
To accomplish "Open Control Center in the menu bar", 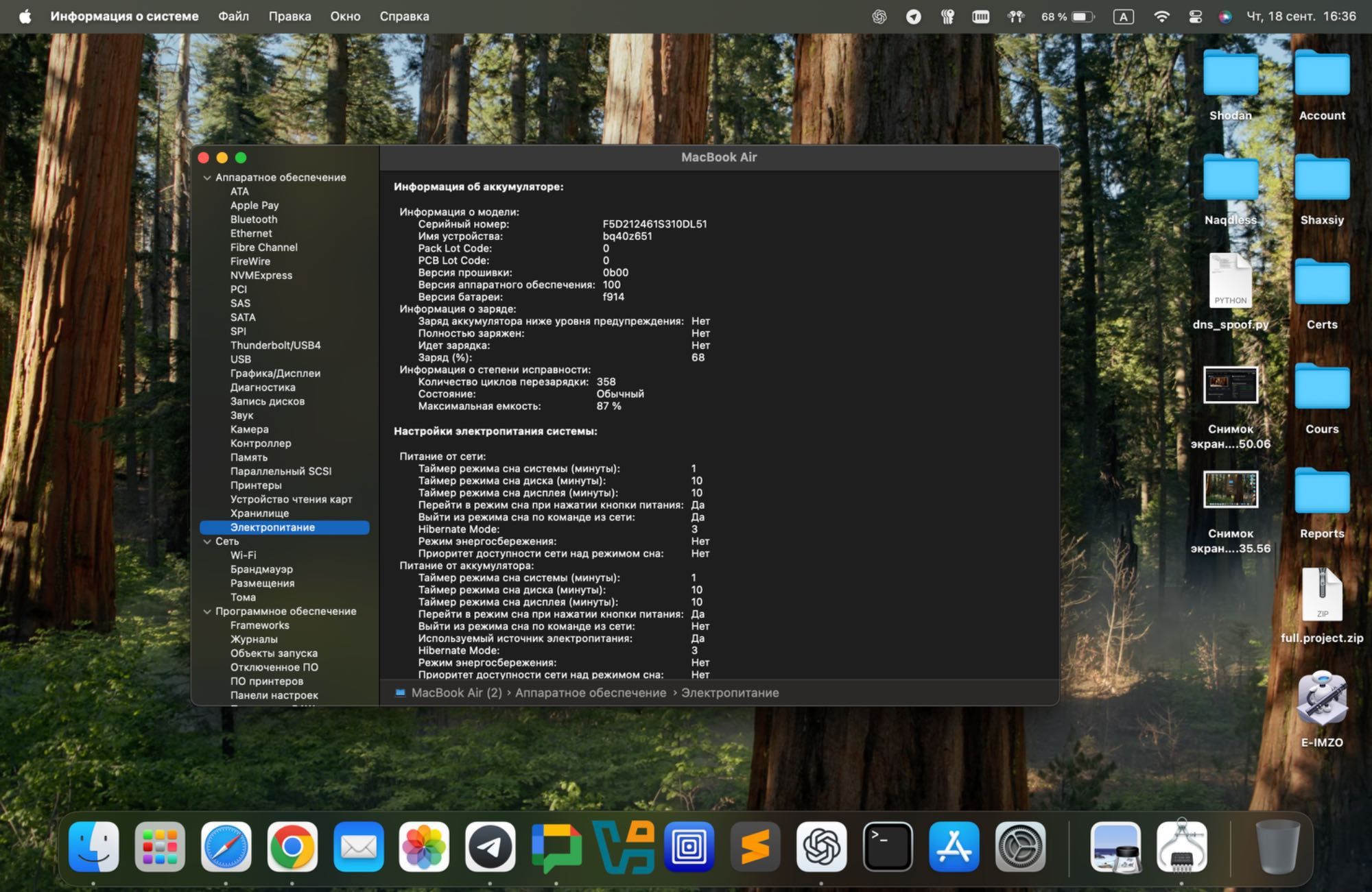I will point(1195,16).
